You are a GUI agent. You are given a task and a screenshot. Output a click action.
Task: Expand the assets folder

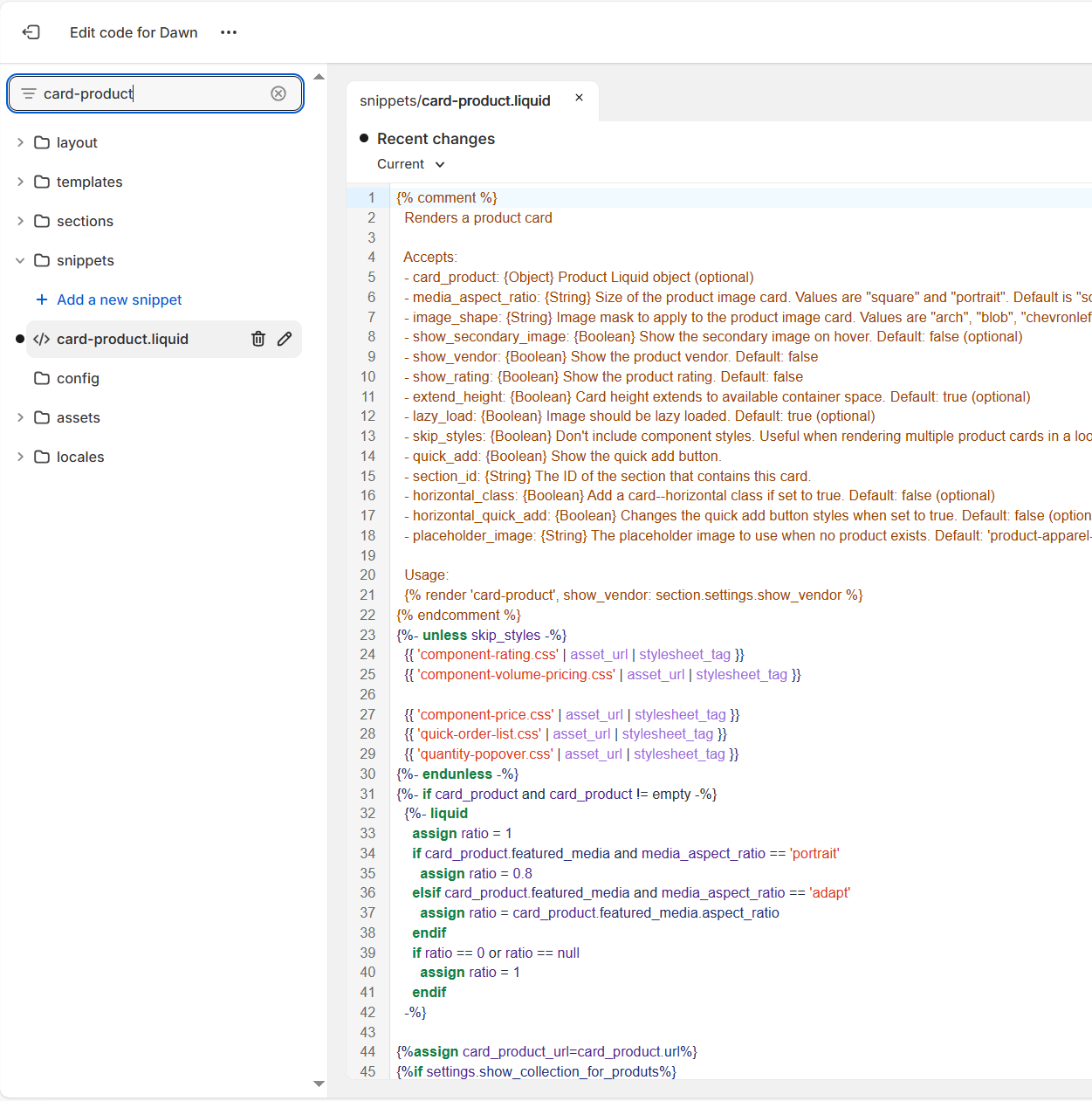(20, 417)
